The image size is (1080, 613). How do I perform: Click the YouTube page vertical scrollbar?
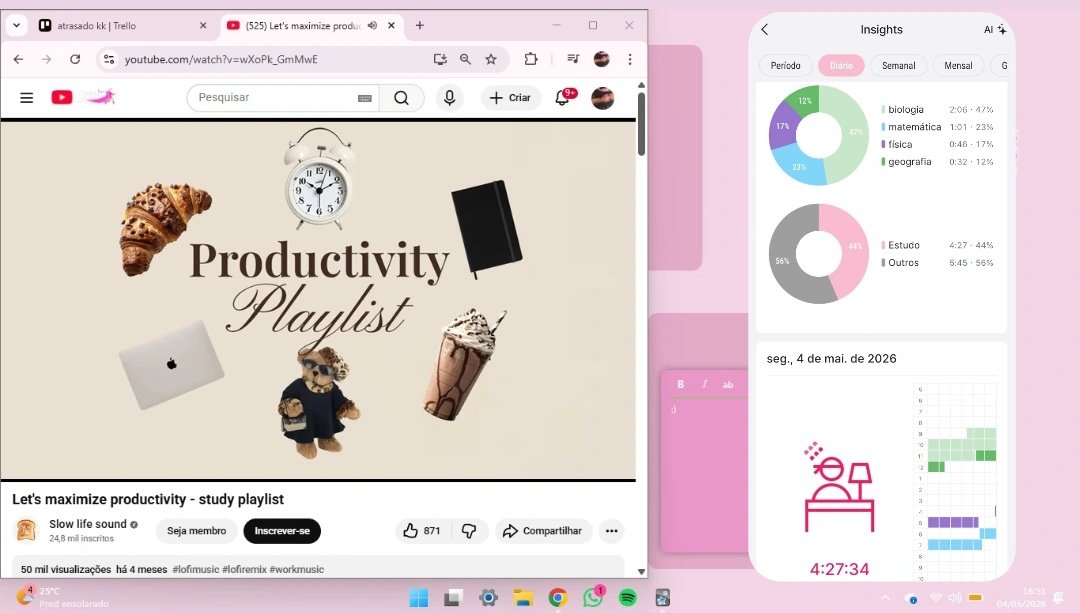coord(641,124)
